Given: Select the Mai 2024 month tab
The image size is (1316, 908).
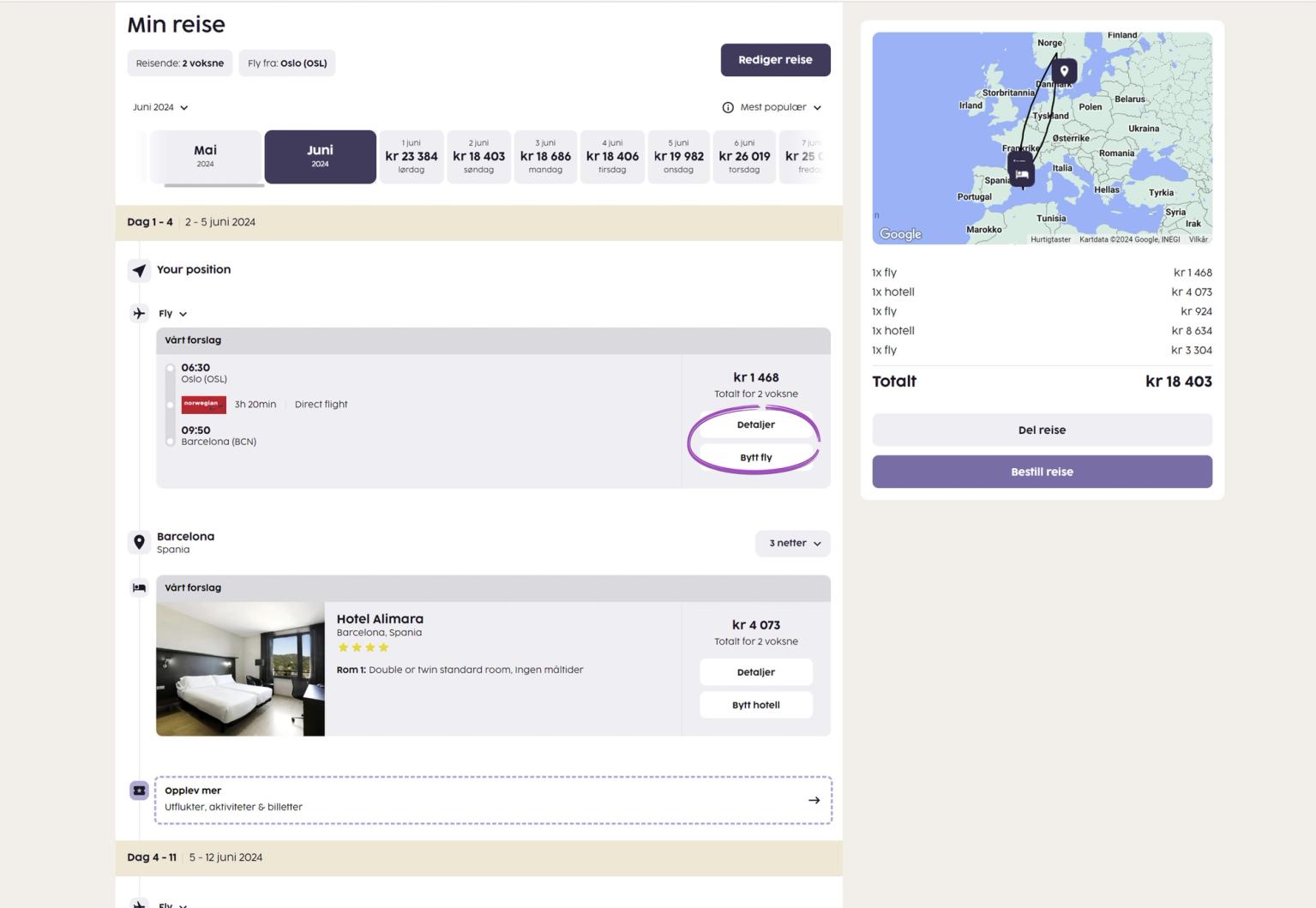Looking at the screenshot, I should point(206,157).
